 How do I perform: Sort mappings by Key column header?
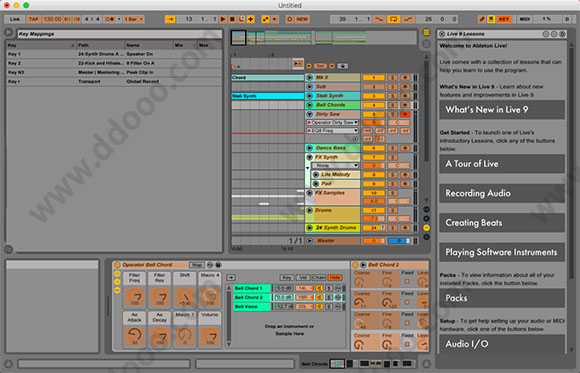(x=41, y=45)
